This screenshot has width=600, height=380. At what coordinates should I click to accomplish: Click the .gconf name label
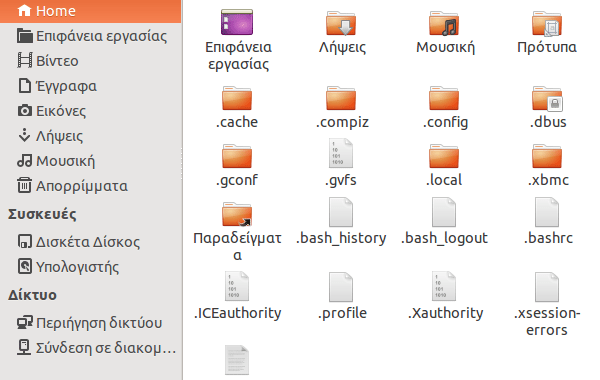click(237, 181)
